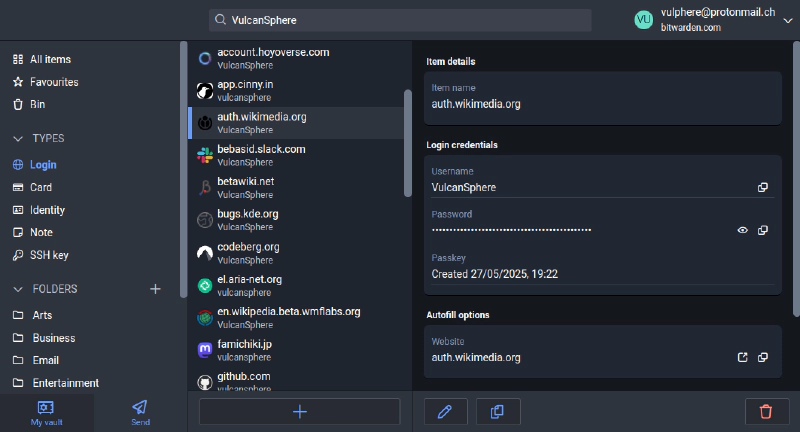Clone the current login item
The height and width of the screenshot is (432, 800).
tap(498, 411)
